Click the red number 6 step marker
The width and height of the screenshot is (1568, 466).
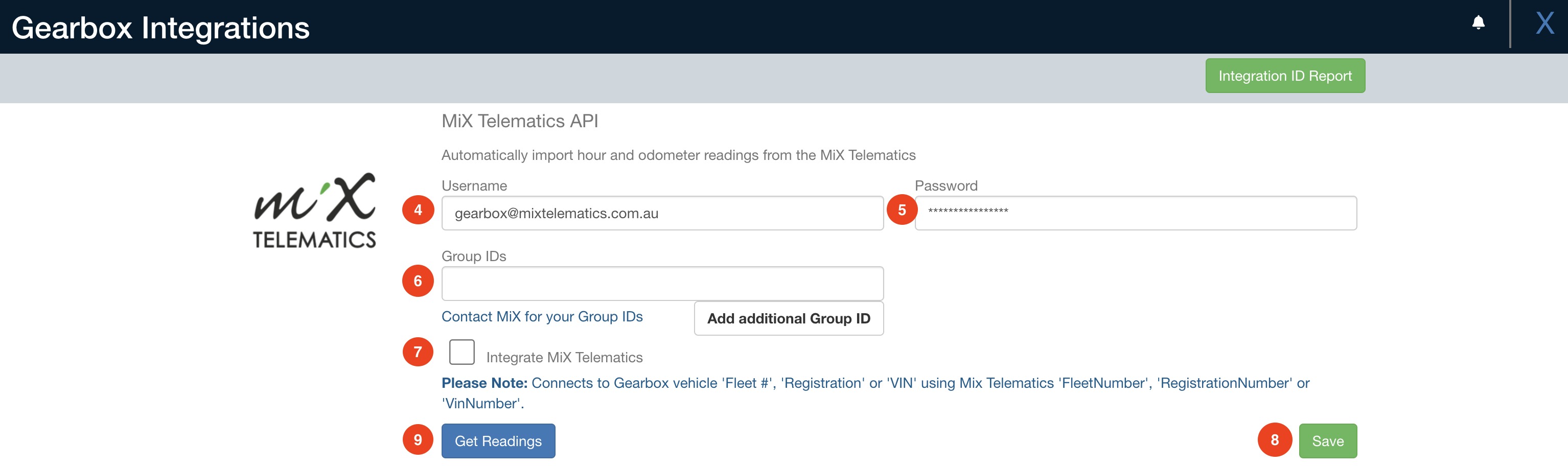click(x=418, y=281)
